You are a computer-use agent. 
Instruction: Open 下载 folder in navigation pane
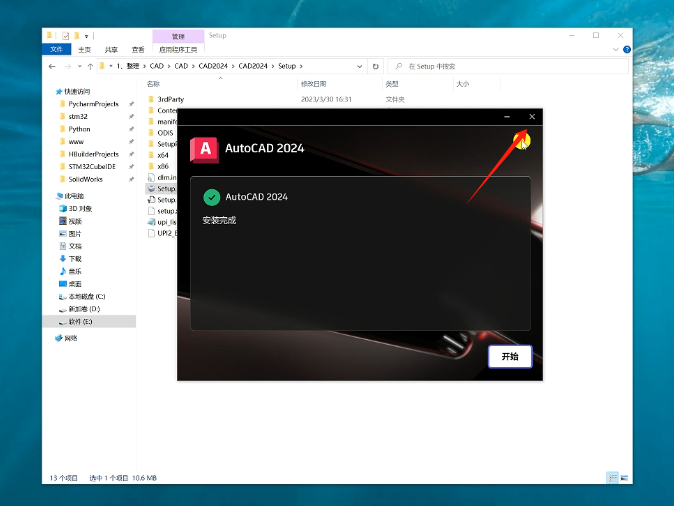75,259
